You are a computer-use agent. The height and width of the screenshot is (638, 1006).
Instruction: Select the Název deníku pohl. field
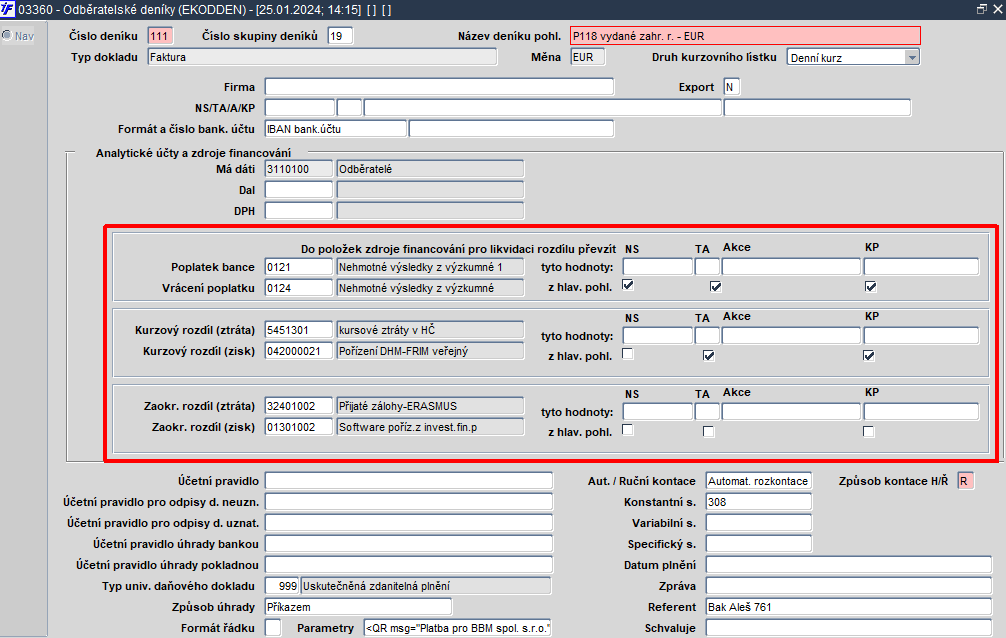746,36
